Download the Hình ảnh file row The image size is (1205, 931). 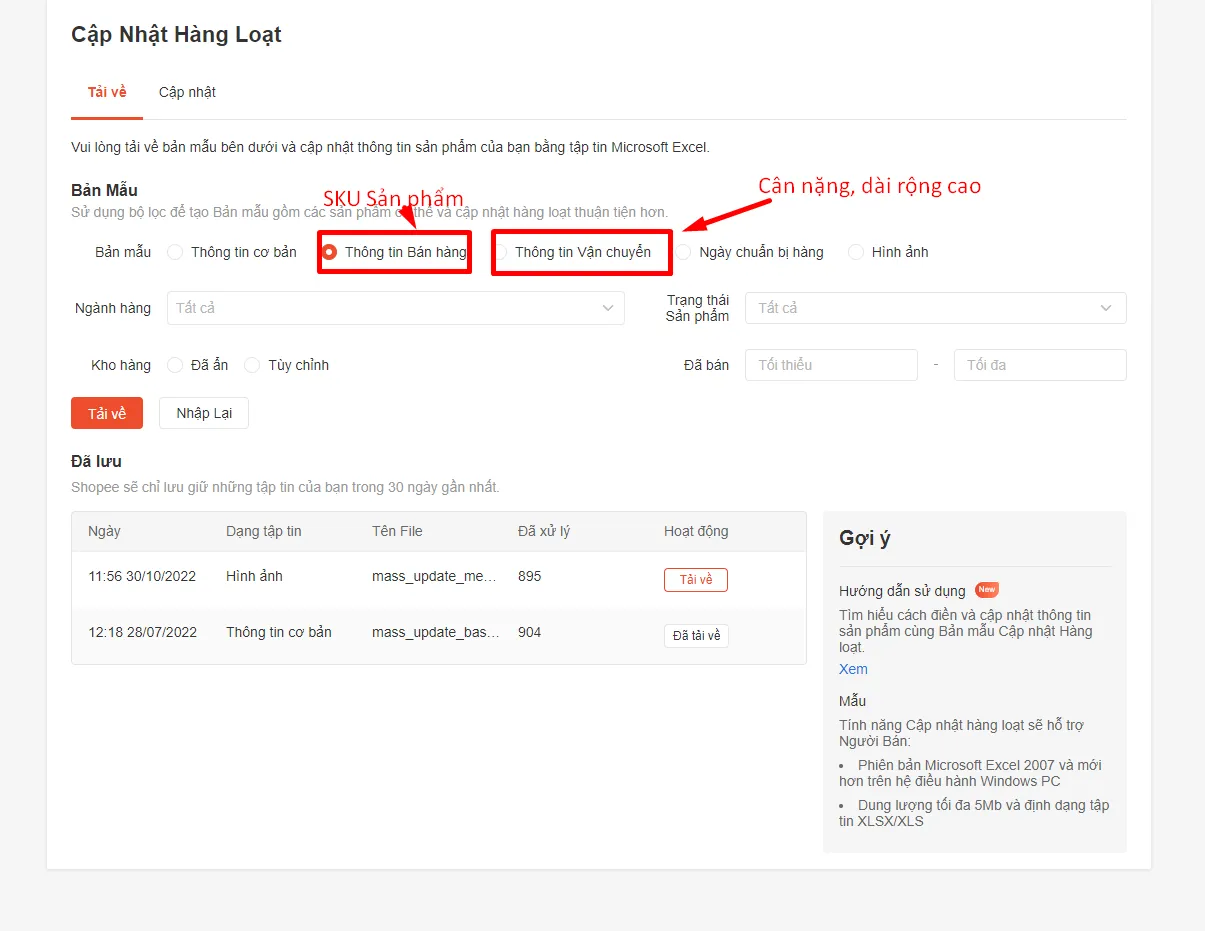(x=696, y=580)
